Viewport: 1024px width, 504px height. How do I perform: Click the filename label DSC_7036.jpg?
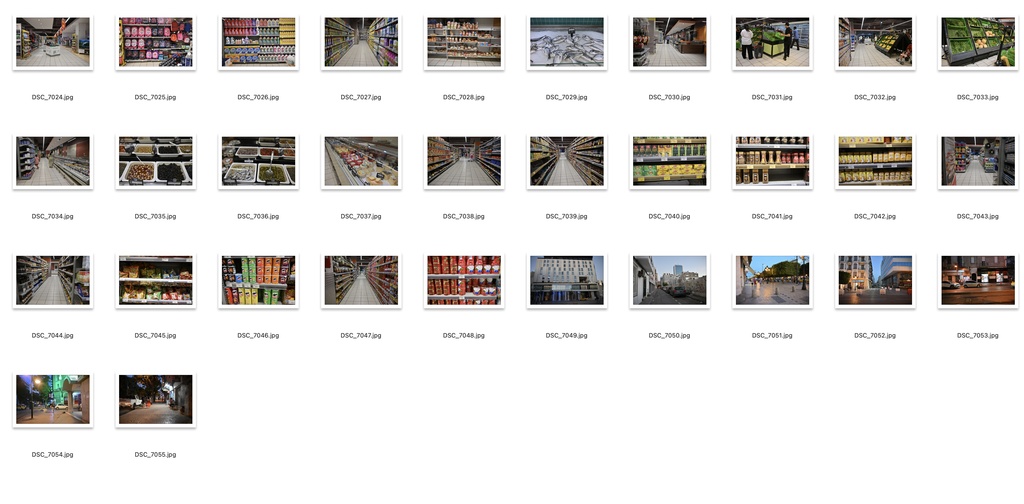click(259, 216)
